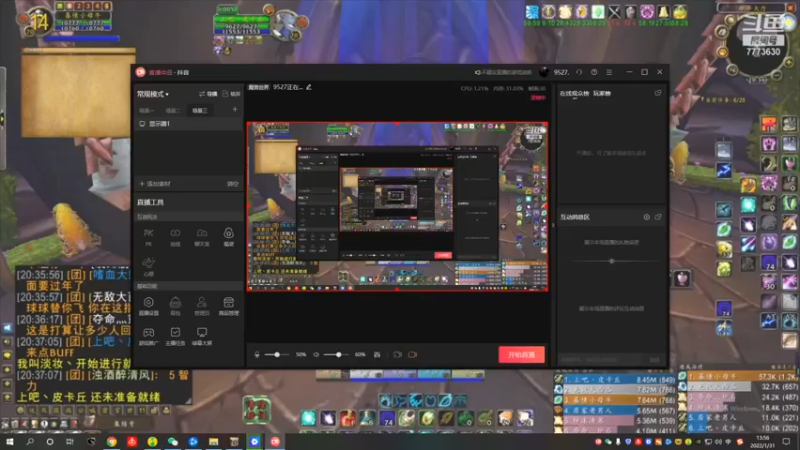Select the 场景三 scene tab
Image resolution: width=800 pixels, height=450 pixels.
(x=199, y=110)
